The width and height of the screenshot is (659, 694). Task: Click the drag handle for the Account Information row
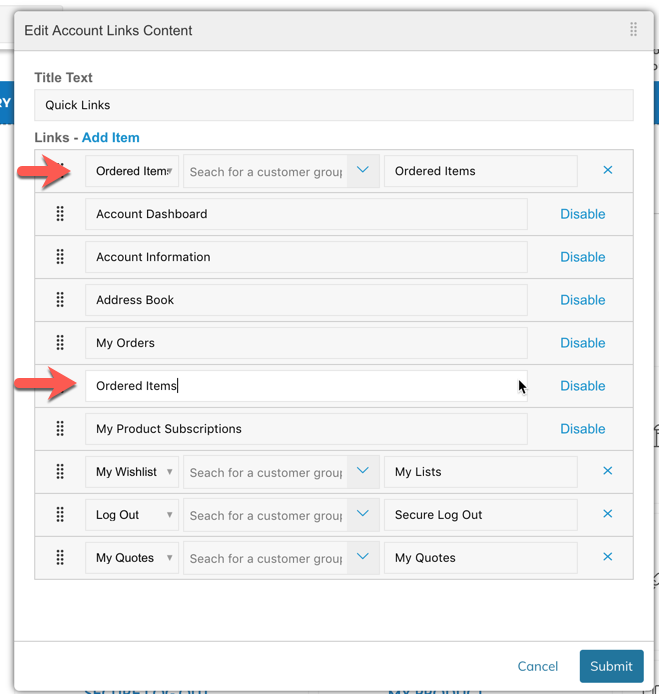[60, 257]
